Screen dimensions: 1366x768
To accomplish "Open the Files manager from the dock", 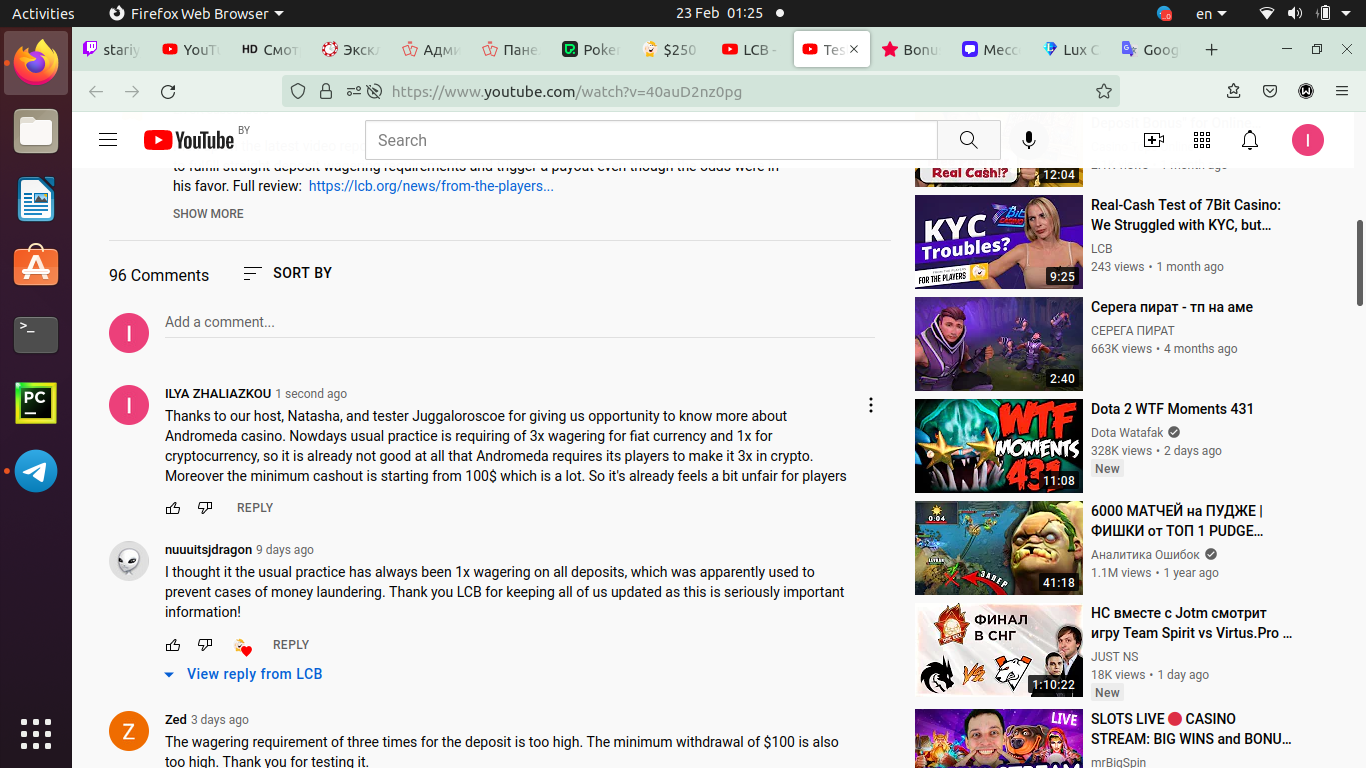I will 36,131.
